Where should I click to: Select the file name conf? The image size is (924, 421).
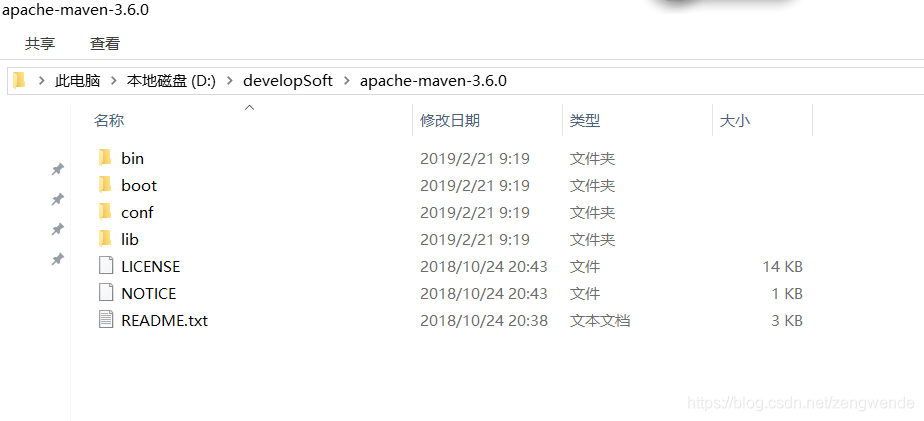pos(137,212)
